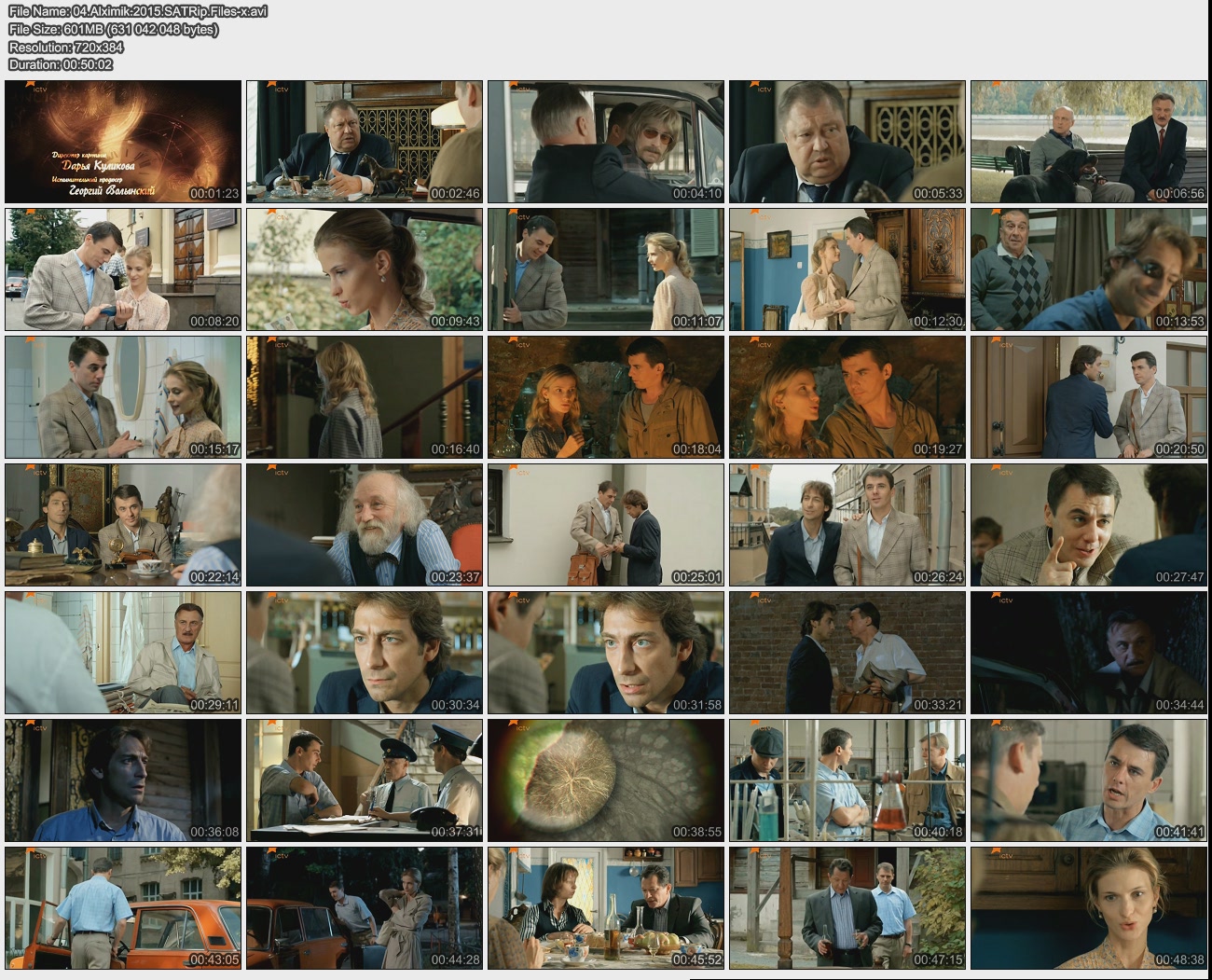The height and width of the screenshot is (980, 1212).
Task: Open the frame stamped 00:12:30
Action: click(847, 269)
